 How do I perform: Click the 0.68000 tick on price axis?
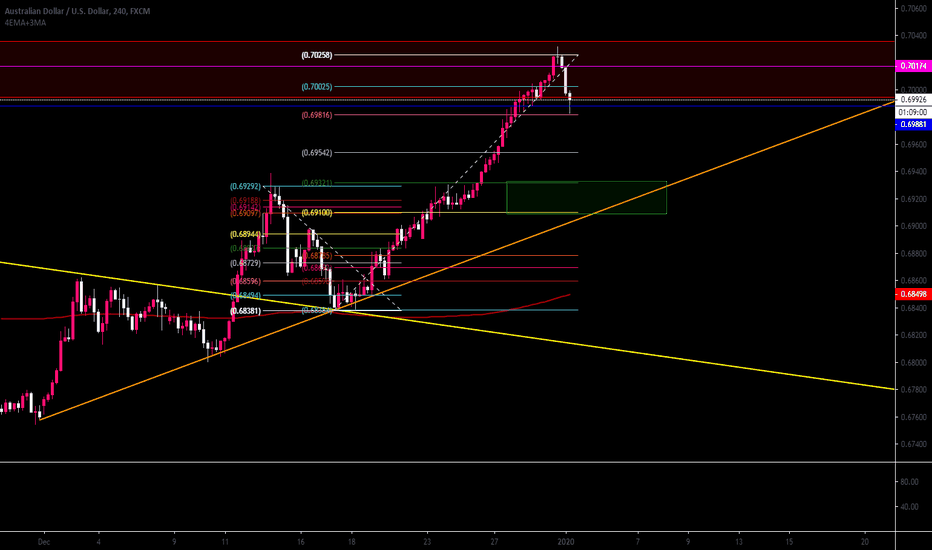point(915,363)
